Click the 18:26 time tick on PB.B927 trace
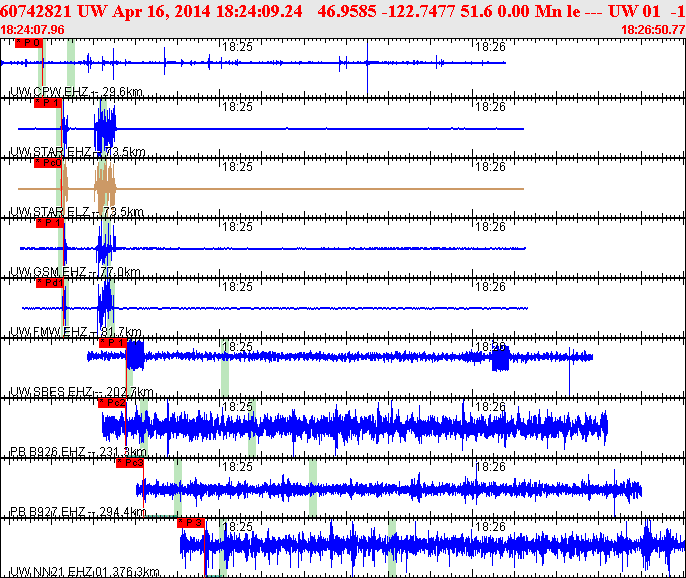 tap(490, 467)
